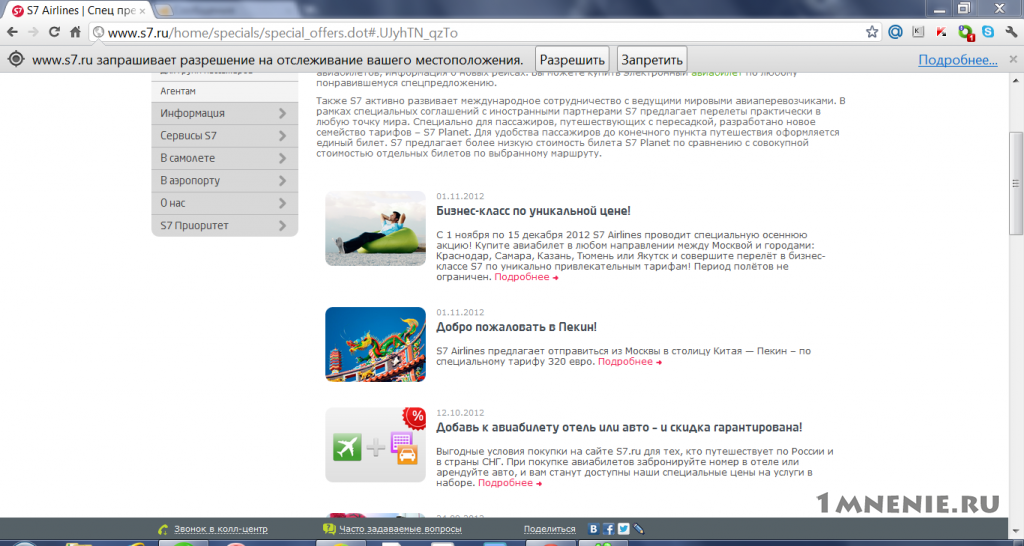This screenshot has height=546, width=1024.
Task: Select S7 Приоритет label in the sidebar
Action: point(195,225)
